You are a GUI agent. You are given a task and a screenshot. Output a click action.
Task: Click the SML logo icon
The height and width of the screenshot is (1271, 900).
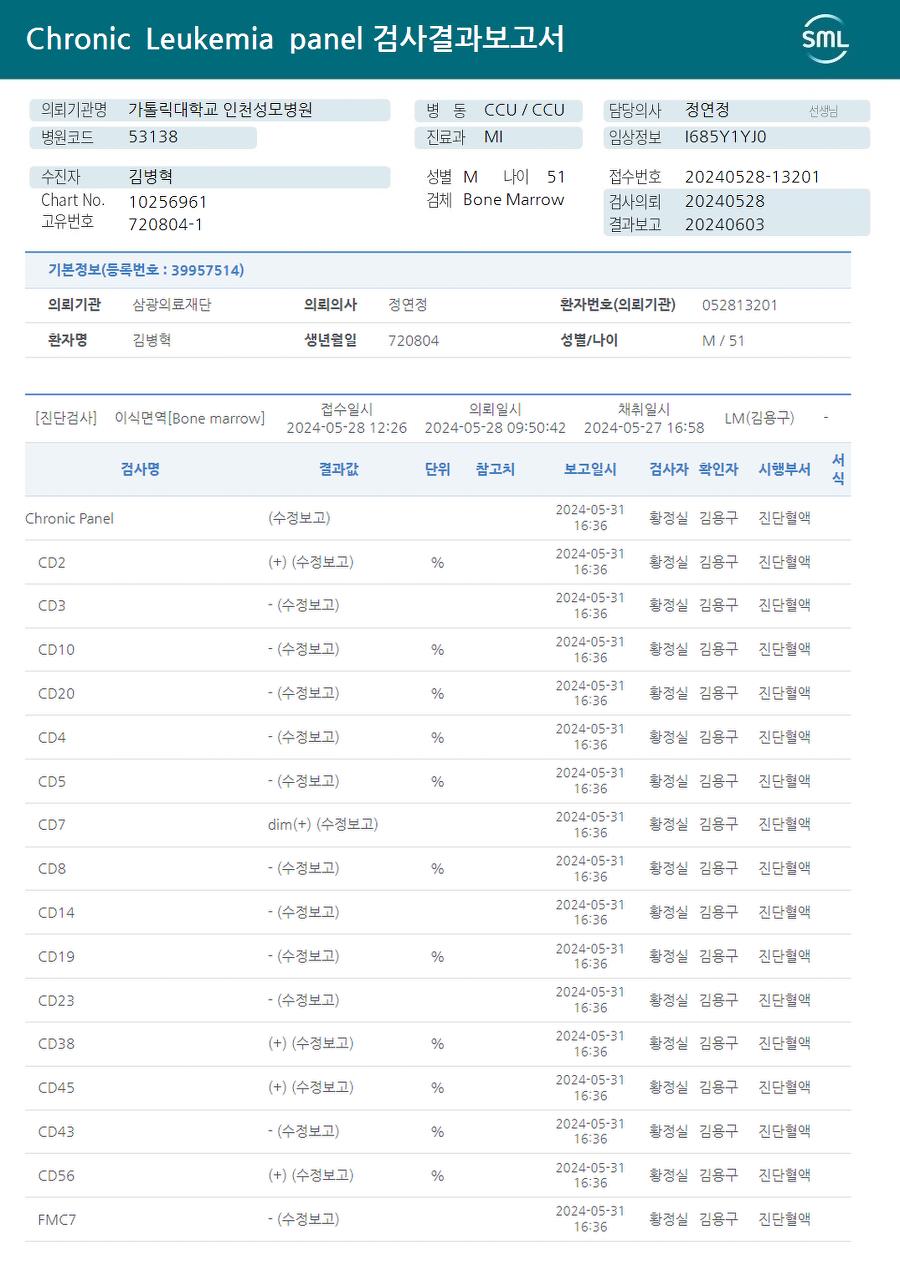tap(825, 39)
